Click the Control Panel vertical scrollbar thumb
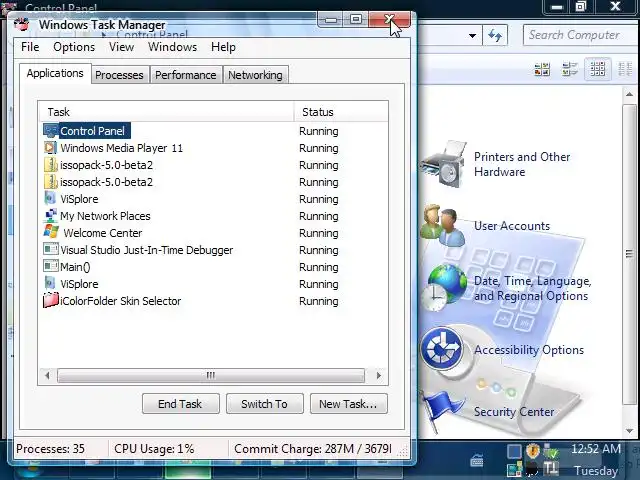Screen dimensions: 640x480 tap(629, 254)
